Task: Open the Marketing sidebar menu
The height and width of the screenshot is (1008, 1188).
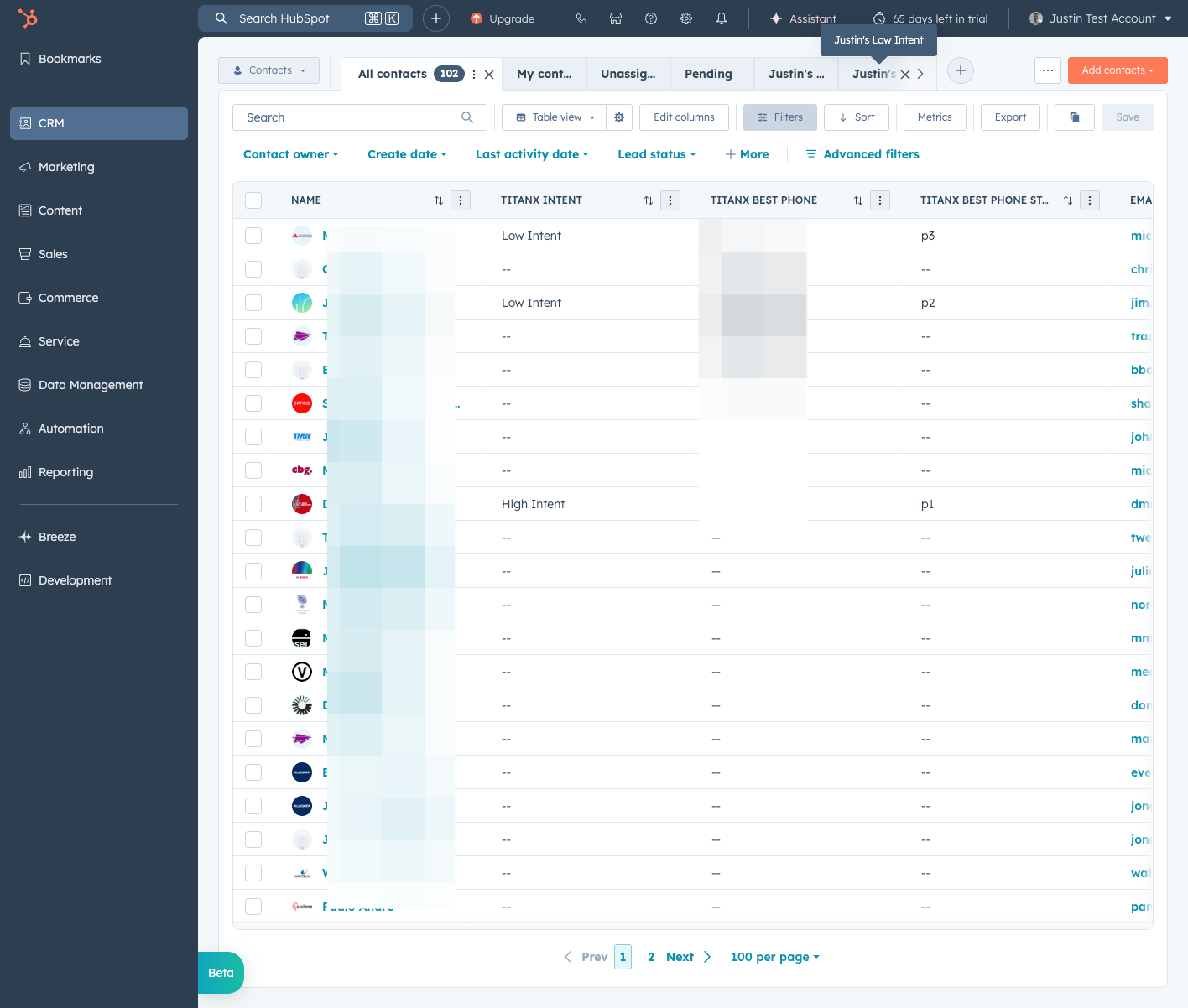Action: tap(99, 167)
